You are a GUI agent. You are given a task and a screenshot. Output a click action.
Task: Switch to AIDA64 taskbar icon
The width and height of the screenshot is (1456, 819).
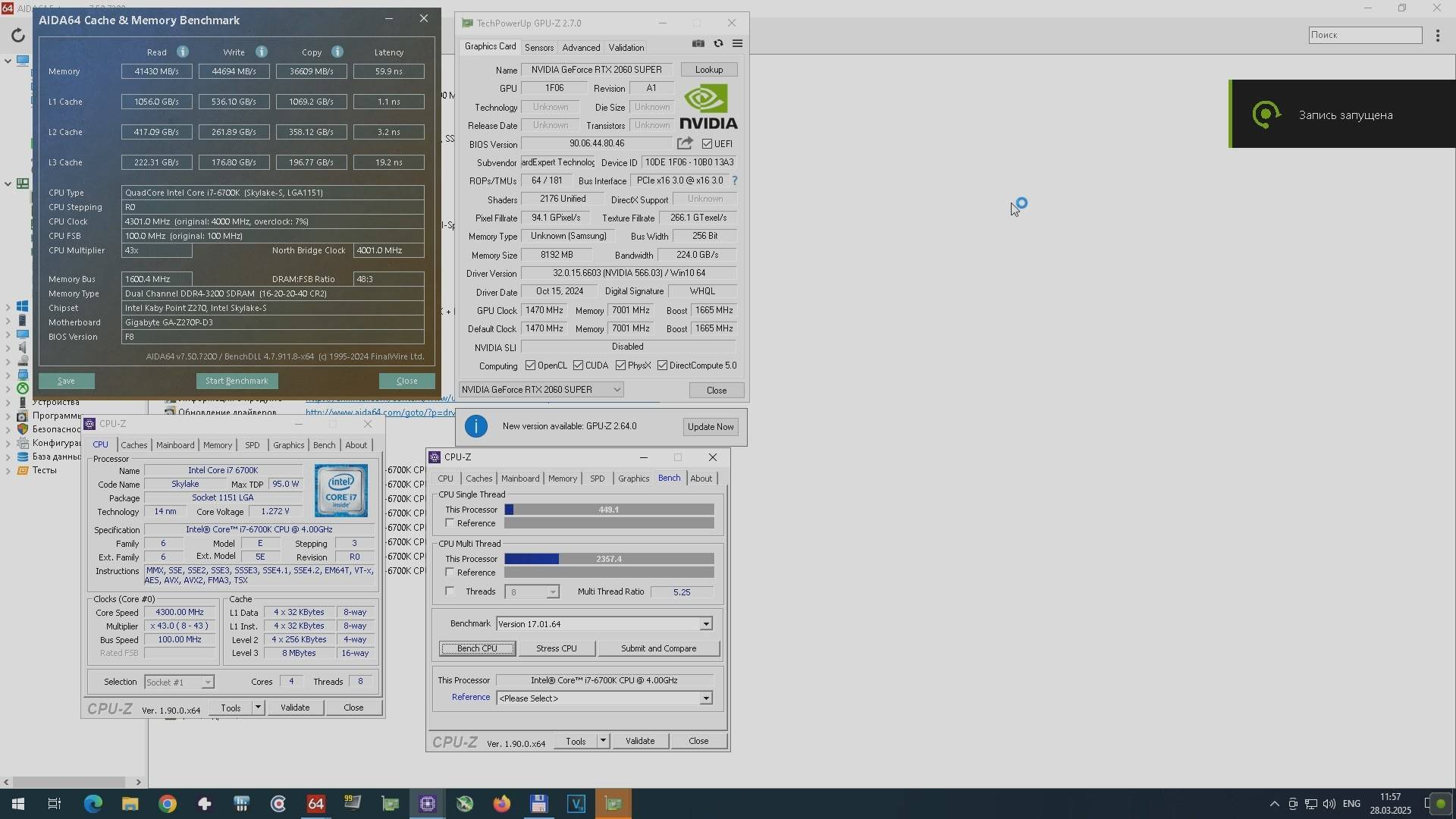pyautogui.click(x=315, y=804)
